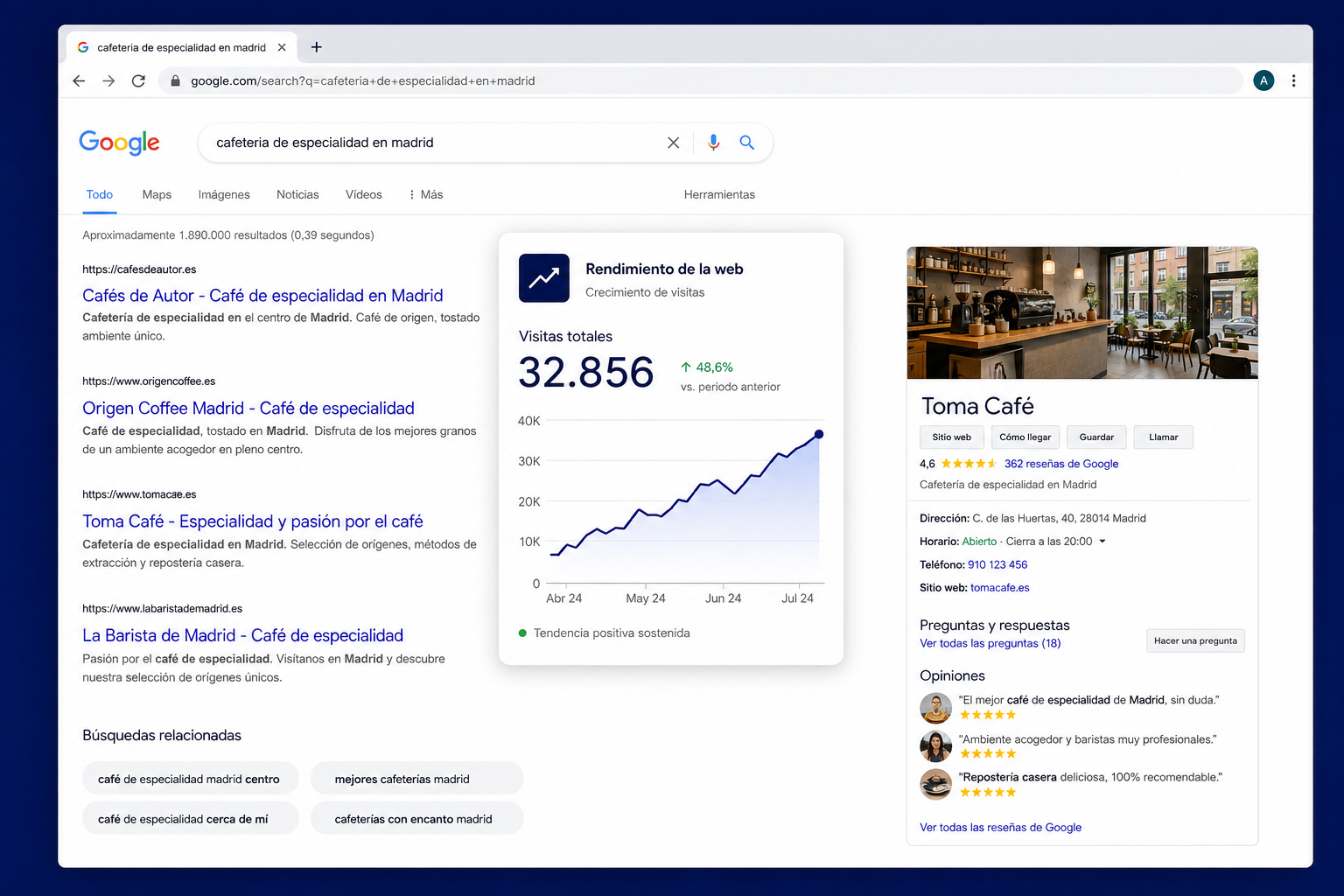Image resolution: width=1344 pixels, height=896 pixels.
Task: Click the Preguntas y respuestas heading
Action: (x=995, y=625)
